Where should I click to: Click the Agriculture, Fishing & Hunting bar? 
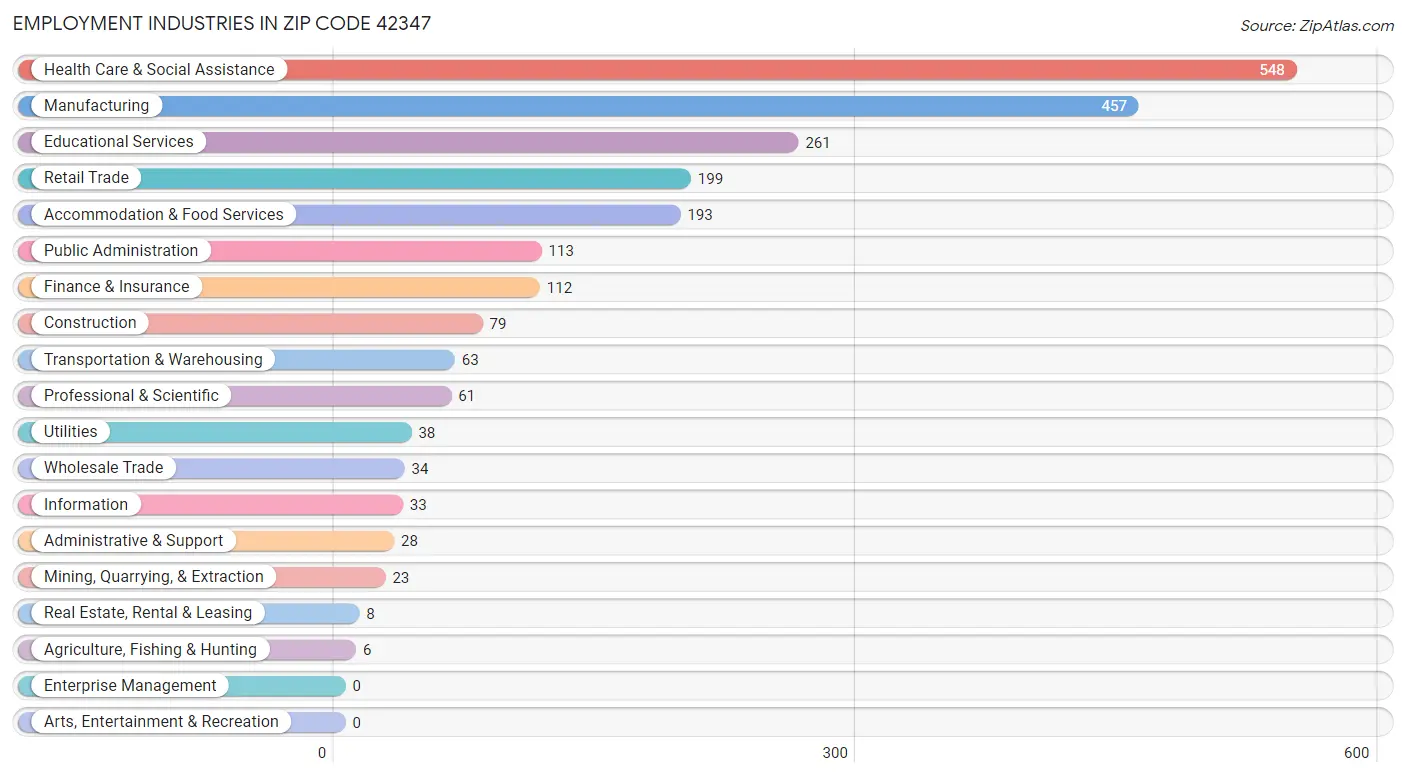[186, 650]
